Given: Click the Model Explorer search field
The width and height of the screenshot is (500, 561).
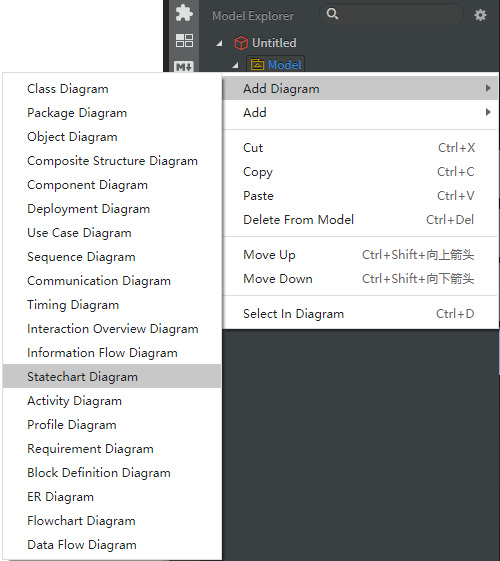Looking at the screenshot, I should [x=391, y=14].
